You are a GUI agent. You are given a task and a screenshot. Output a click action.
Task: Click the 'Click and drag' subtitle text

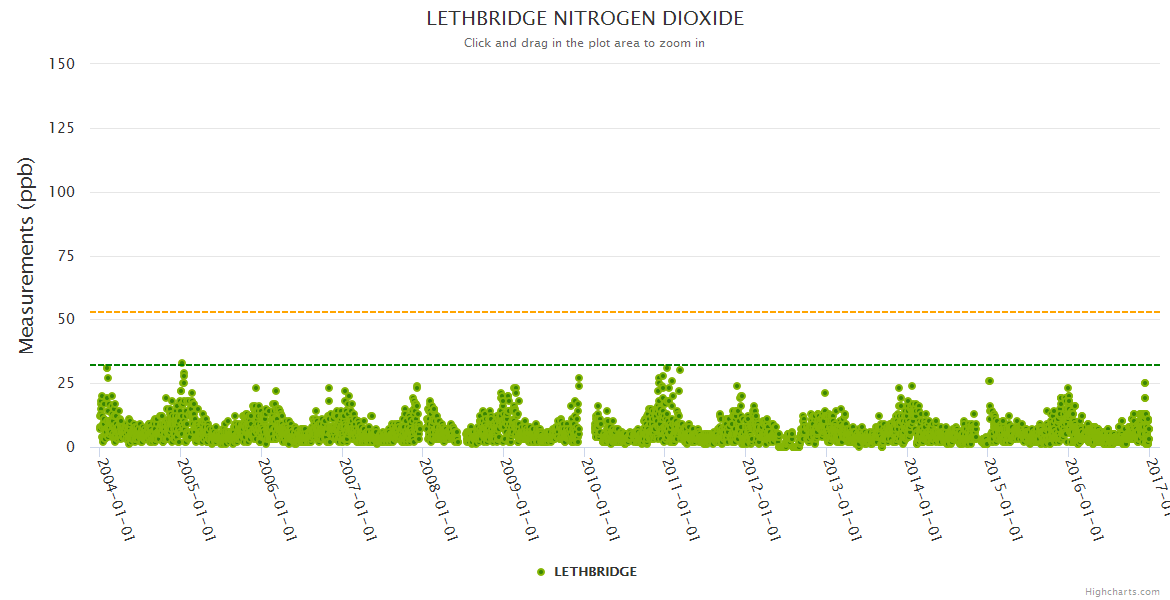(584, 43)
